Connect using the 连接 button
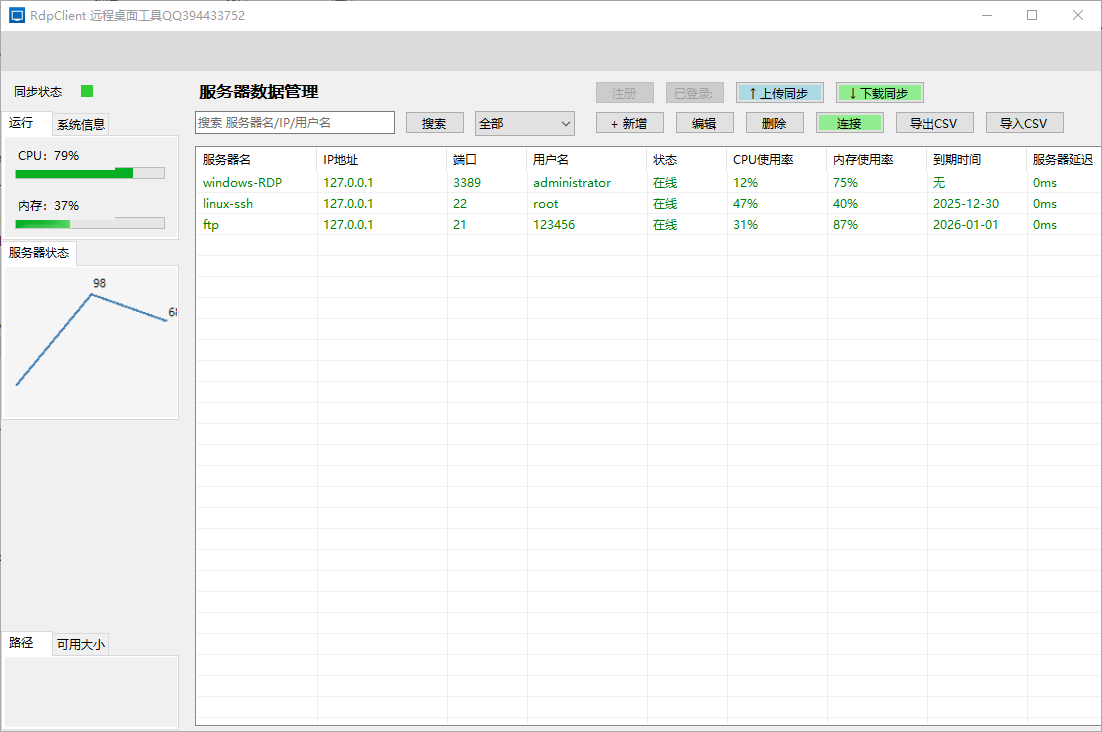 [849, 122]
